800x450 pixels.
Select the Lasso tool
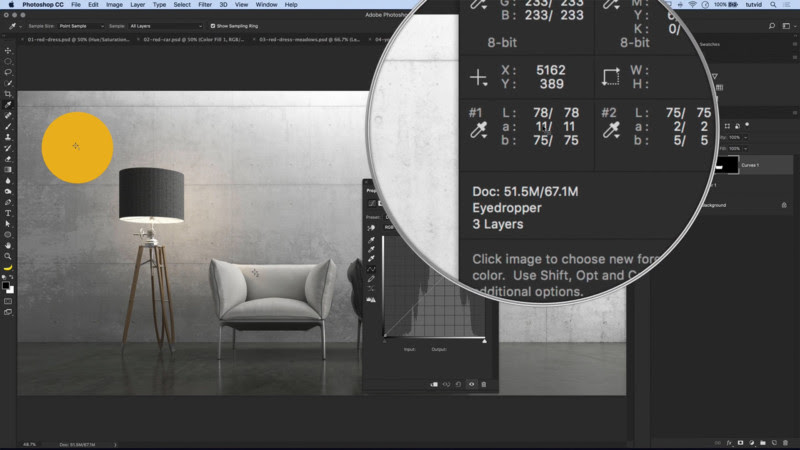[x=8, y=72]
